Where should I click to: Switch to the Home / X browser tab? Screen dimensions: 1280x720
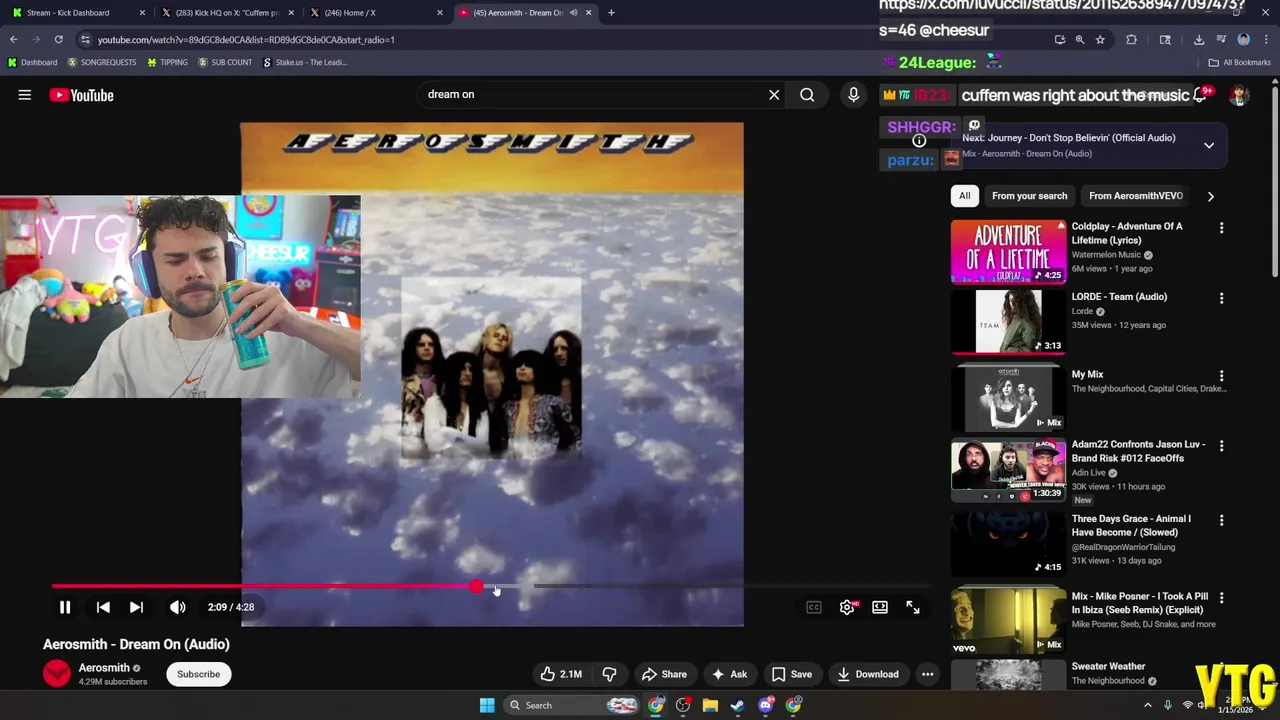pos(375,13)
